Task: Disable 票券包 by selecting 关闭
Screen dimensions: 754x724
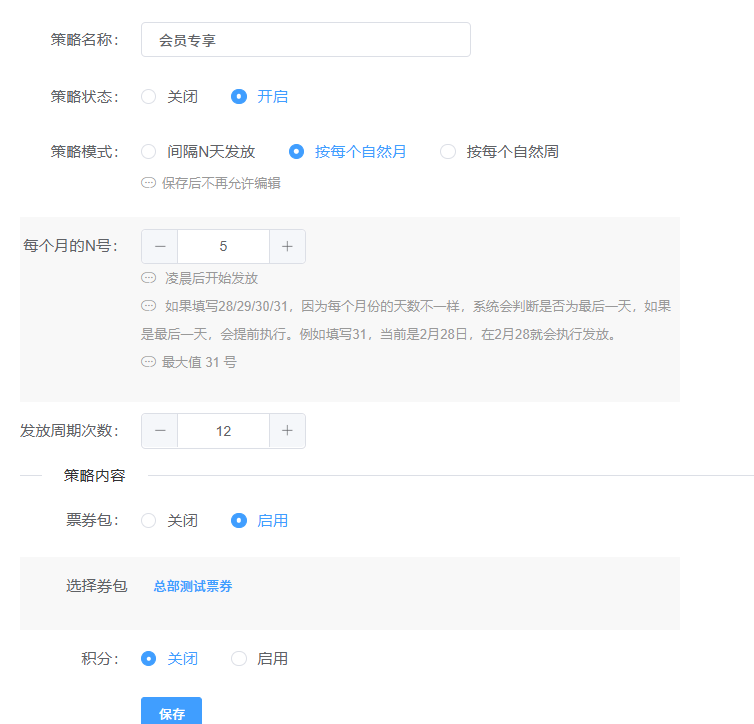Action: [x=149, y=521]
